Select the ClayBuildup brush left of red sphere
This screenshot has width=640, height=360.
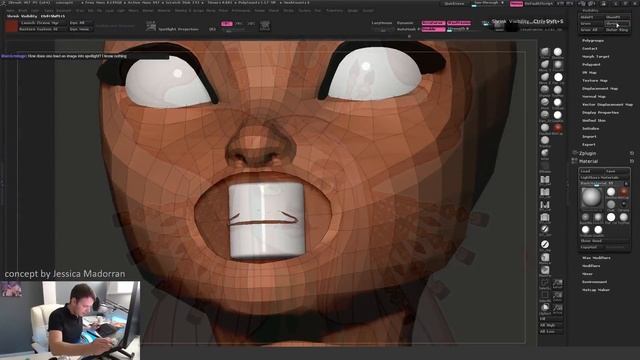click(x=545, y=128)
